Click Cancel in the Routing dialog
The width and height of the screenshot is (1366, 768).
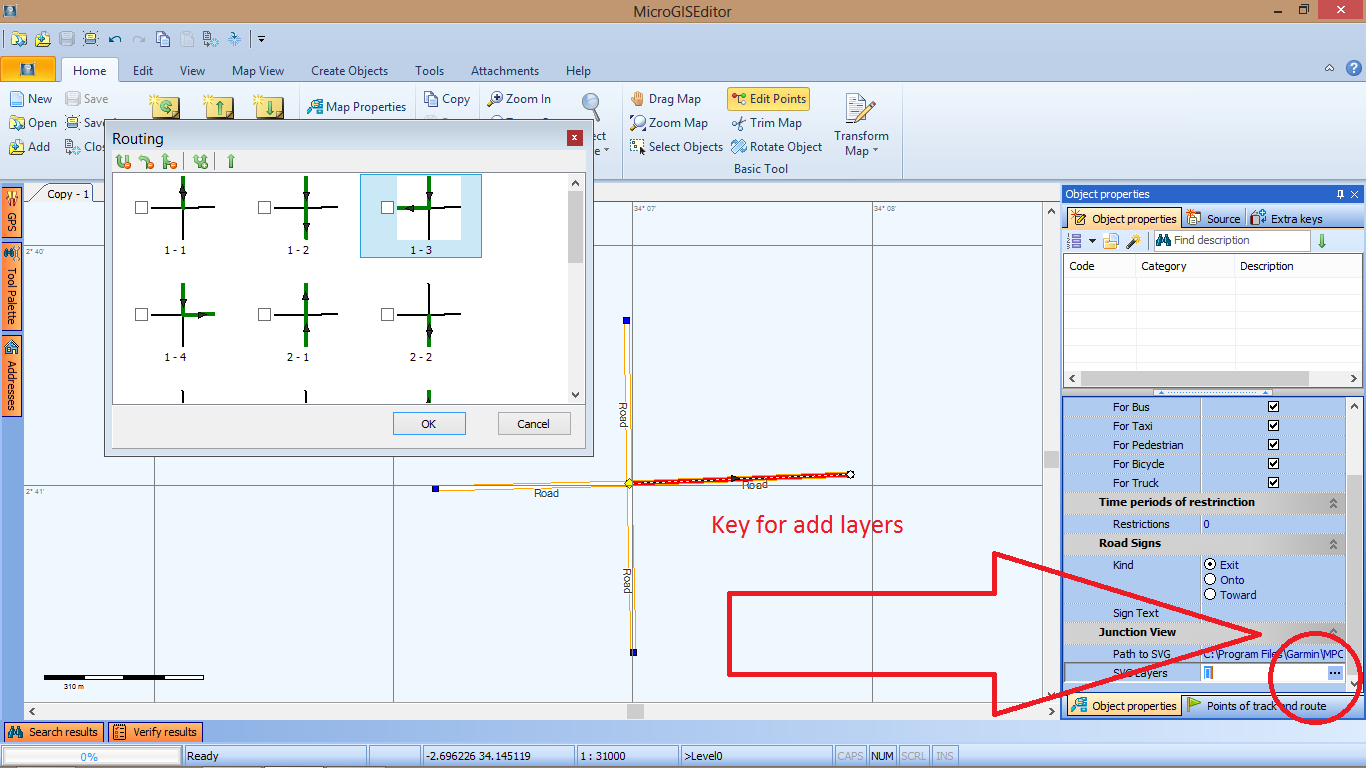(533, 424)
